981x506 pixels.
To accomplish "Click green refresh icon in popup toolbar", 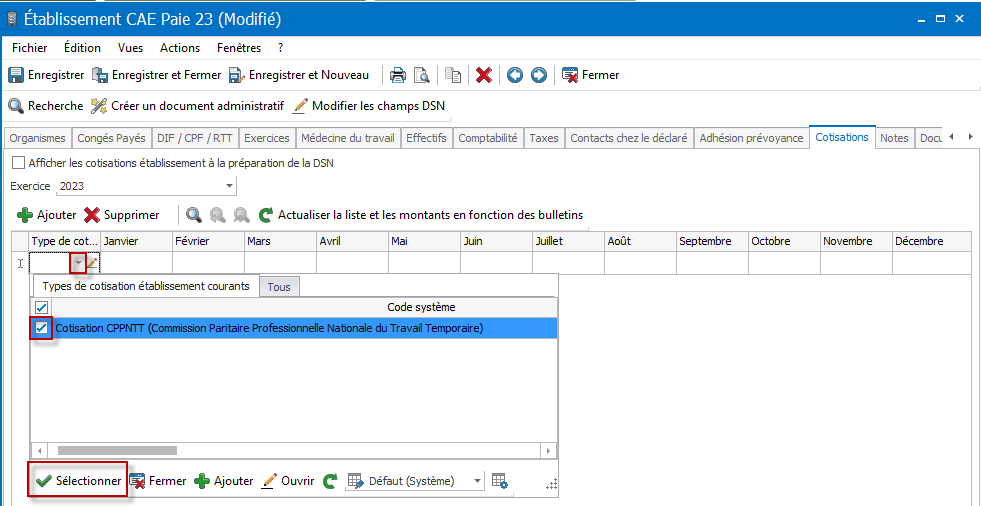I will click(x=330, y=481).
